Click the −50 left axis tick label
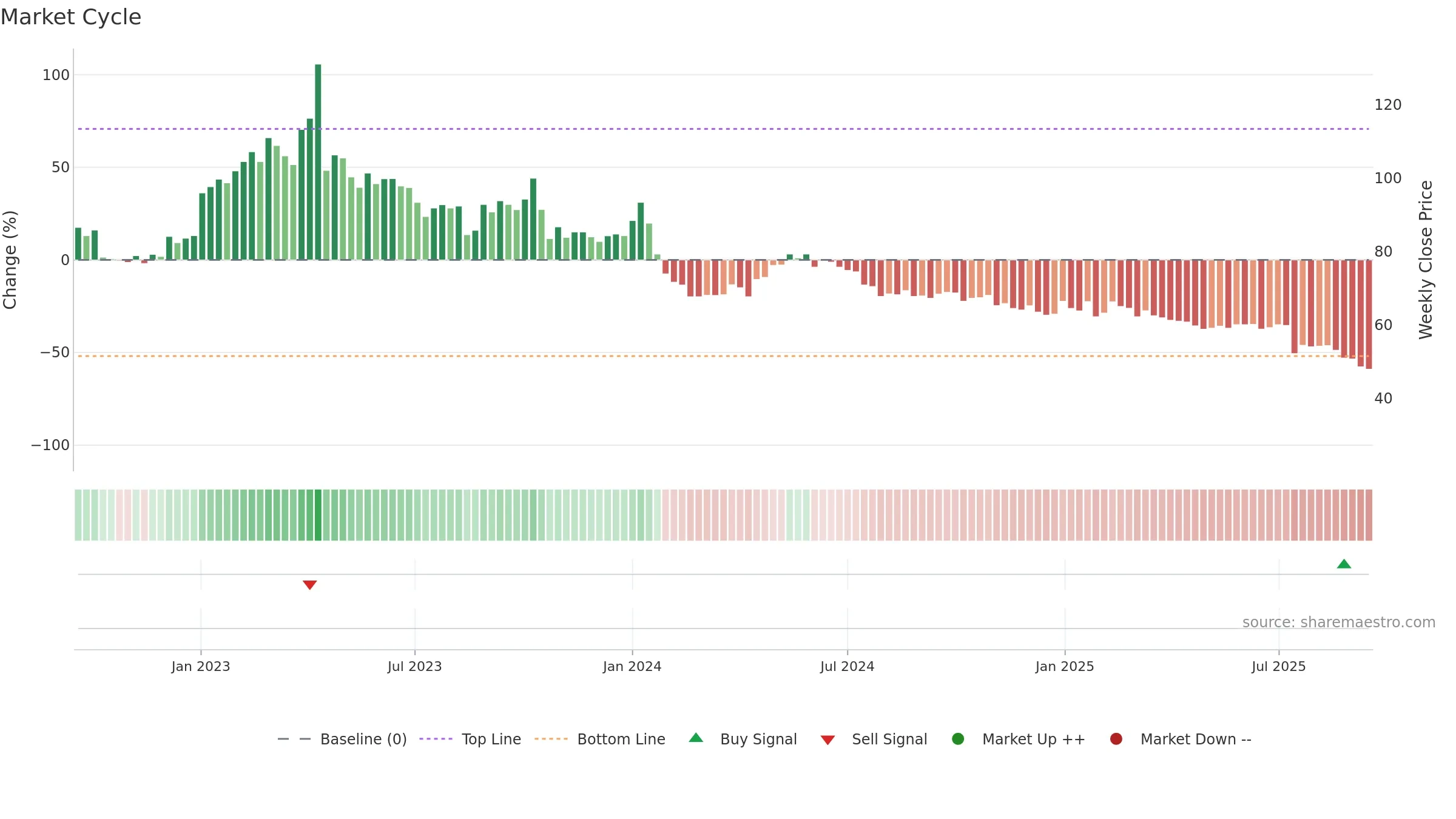Image resolution: width=1456 pixels, height=819 pixels. coord(55,352)
